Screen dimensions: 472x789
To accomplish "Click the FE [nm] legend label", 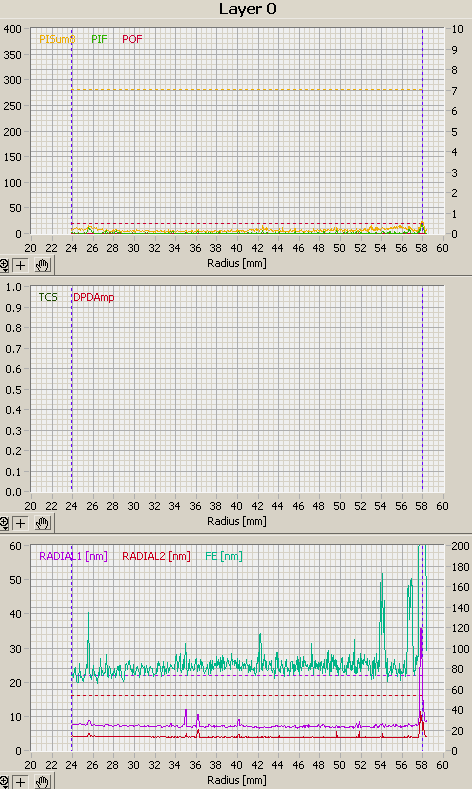I will 224,556.
